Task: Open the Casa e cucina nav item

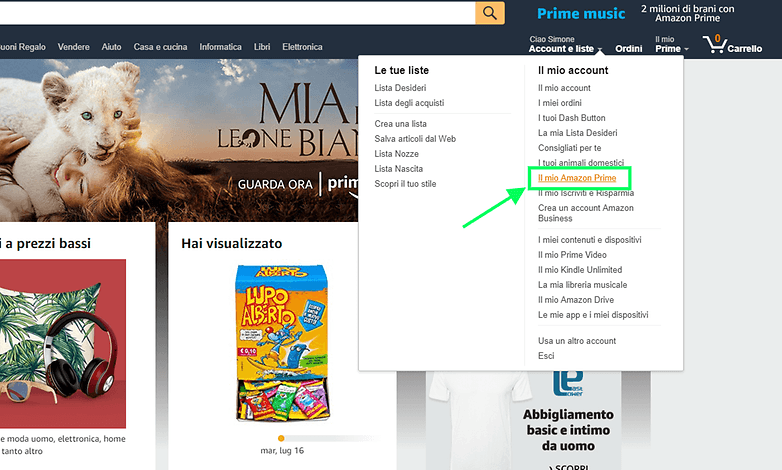Action: pos(160,47)
